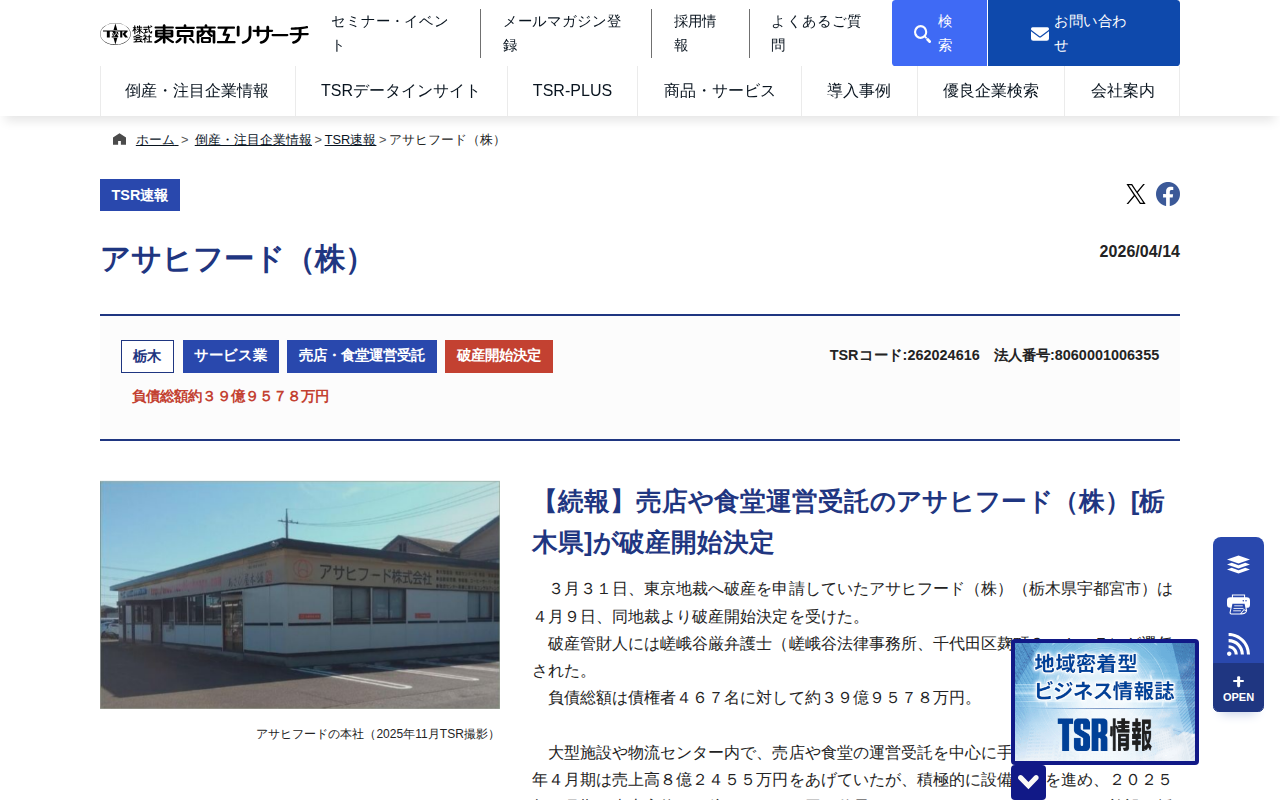The image size is (1280, 800).
Task: Click the blue TSR速報 category badge
Action: [x=140, y=195]
